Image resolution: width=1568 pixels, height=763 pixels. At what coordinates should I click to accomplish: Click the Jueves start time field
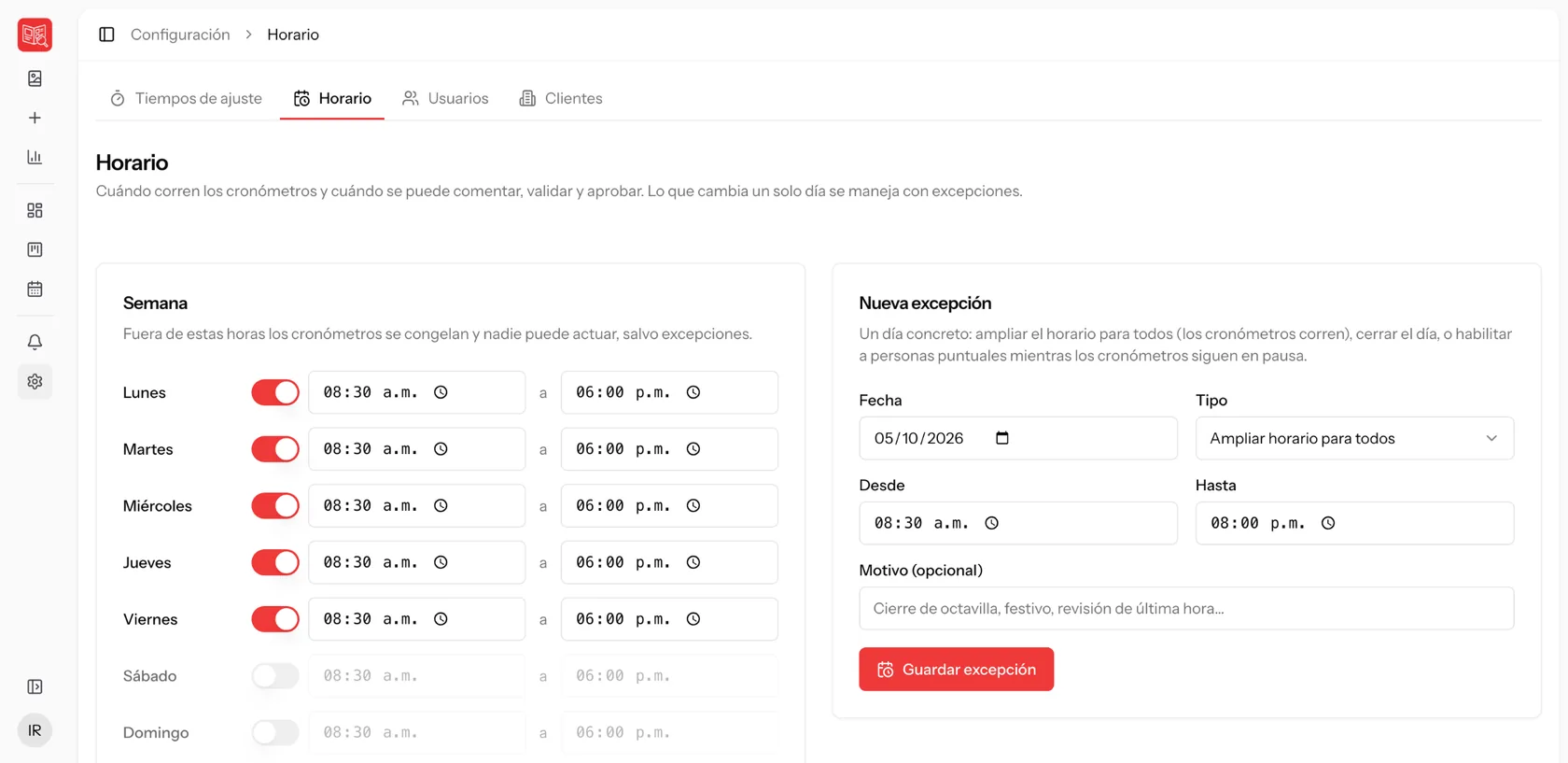416,562
